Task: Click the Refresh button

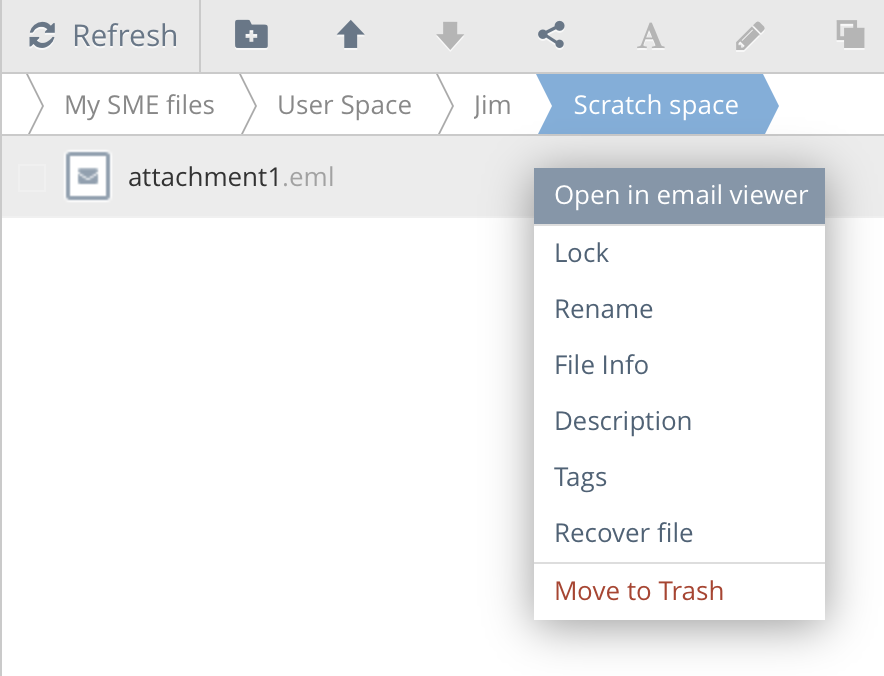Action: pos(103,36)
